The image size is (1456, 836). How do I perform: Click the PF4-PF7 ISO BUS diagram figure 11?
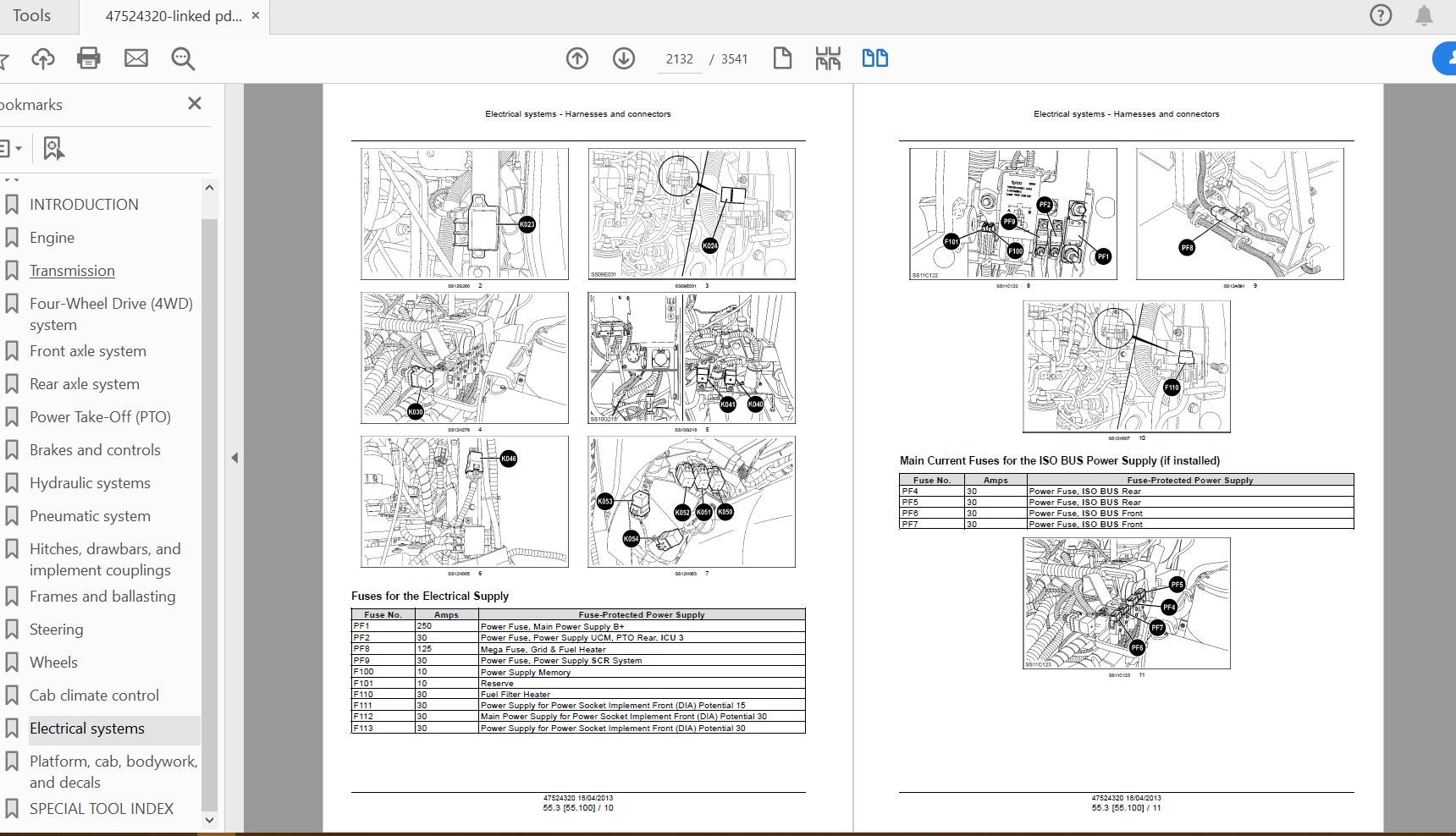point(1127,603)
